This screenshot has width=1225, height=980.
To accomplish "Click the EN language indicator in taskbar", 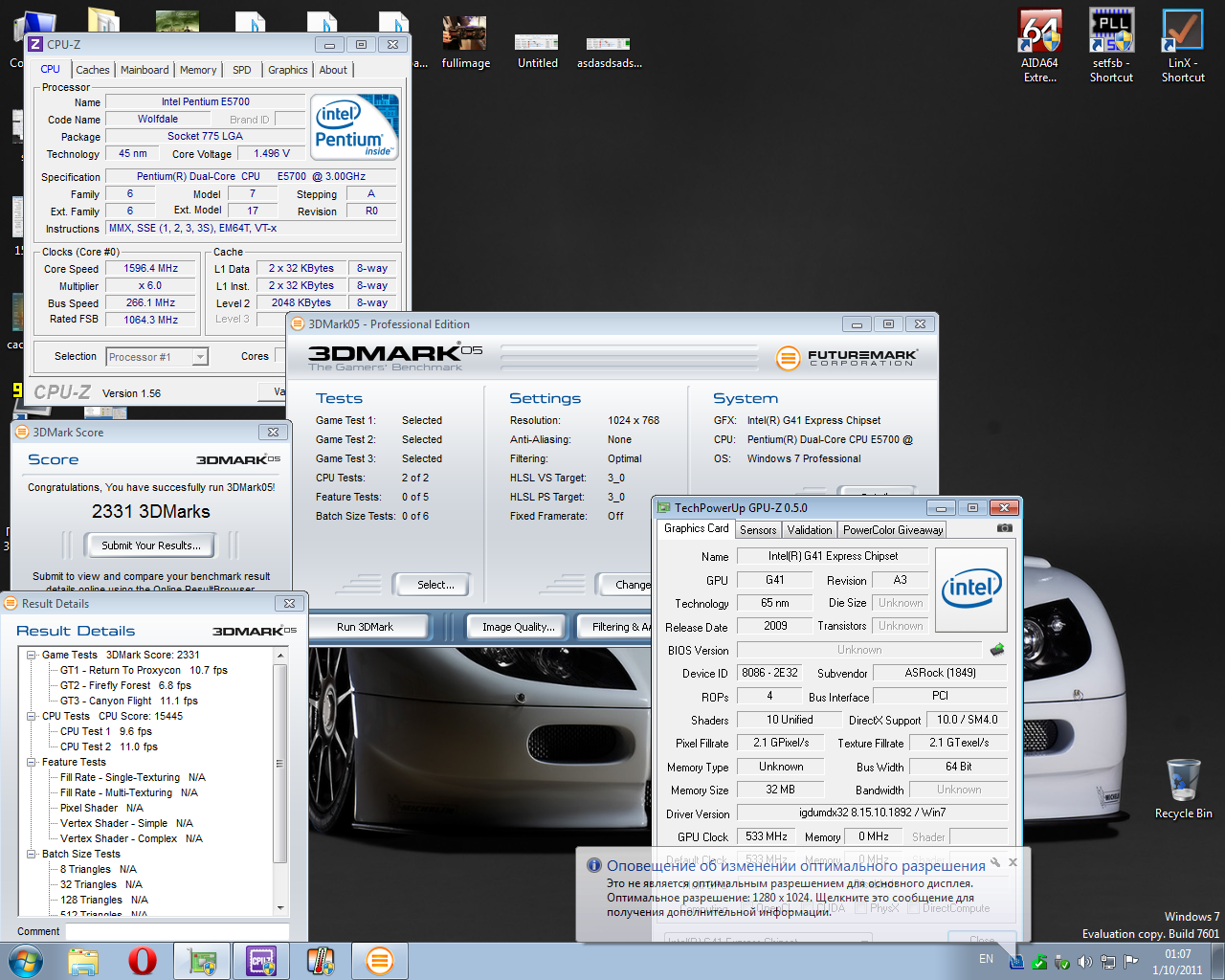I will click(986, 959).
